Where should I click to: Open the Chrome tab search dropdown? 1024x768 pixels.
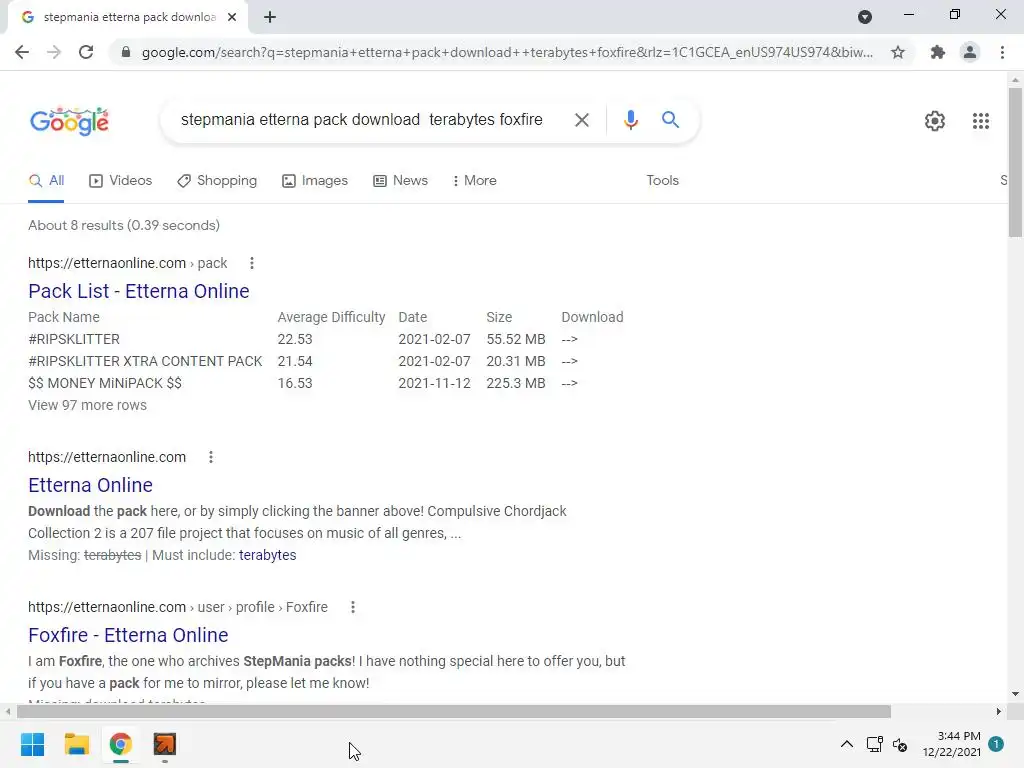pos(865,17)
